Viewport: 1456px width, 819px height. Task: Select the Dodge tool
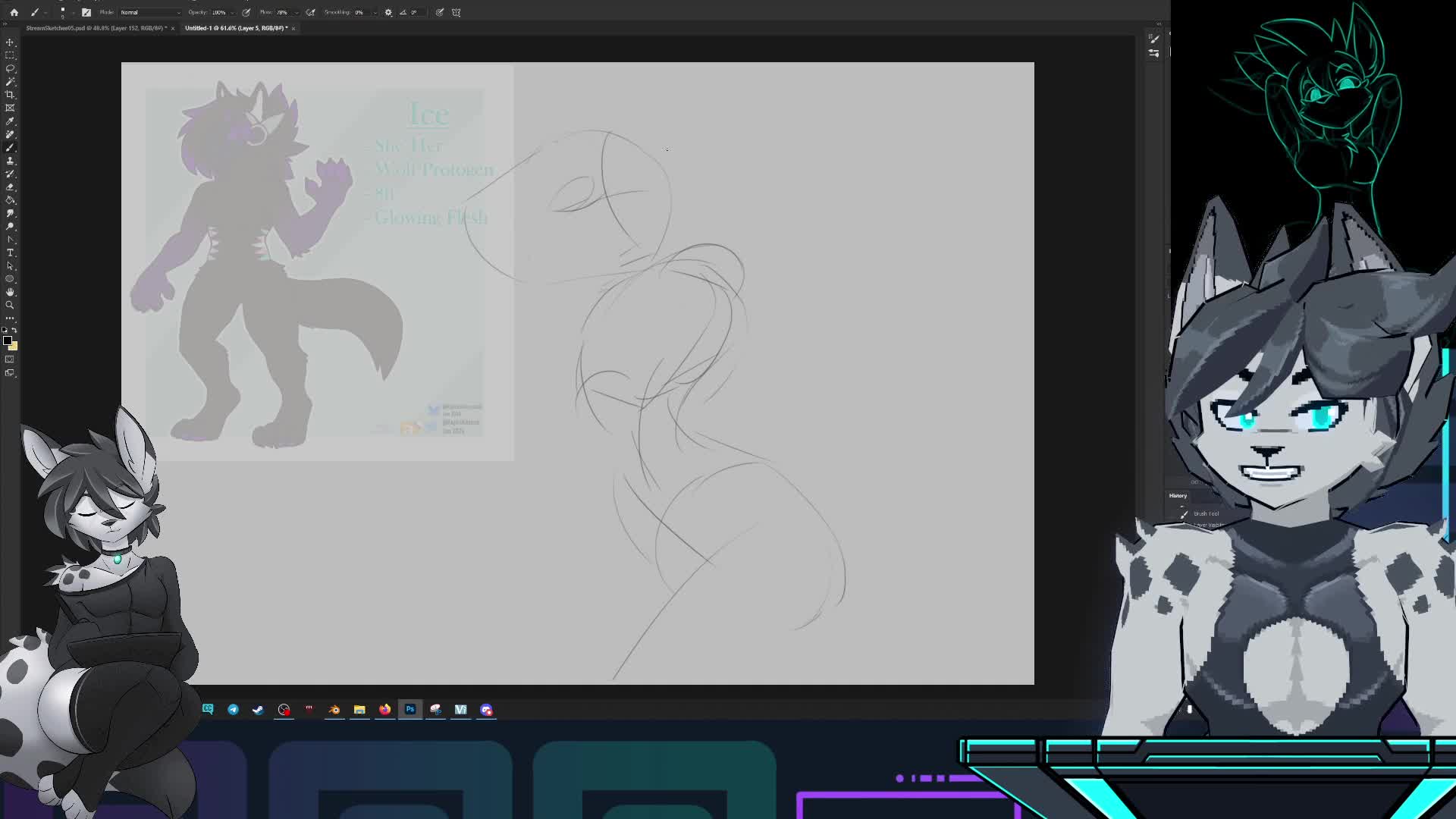10,226
